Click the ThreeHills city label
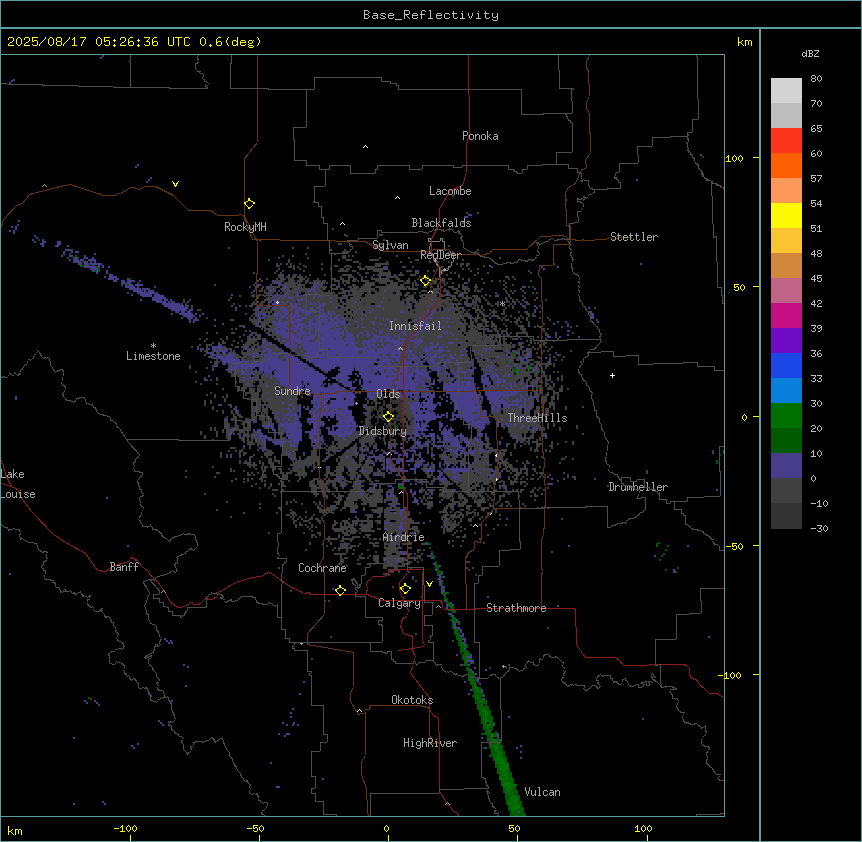The height and width of the screenshot is (842, 862). pyautogui.click(x=537, y=418)
